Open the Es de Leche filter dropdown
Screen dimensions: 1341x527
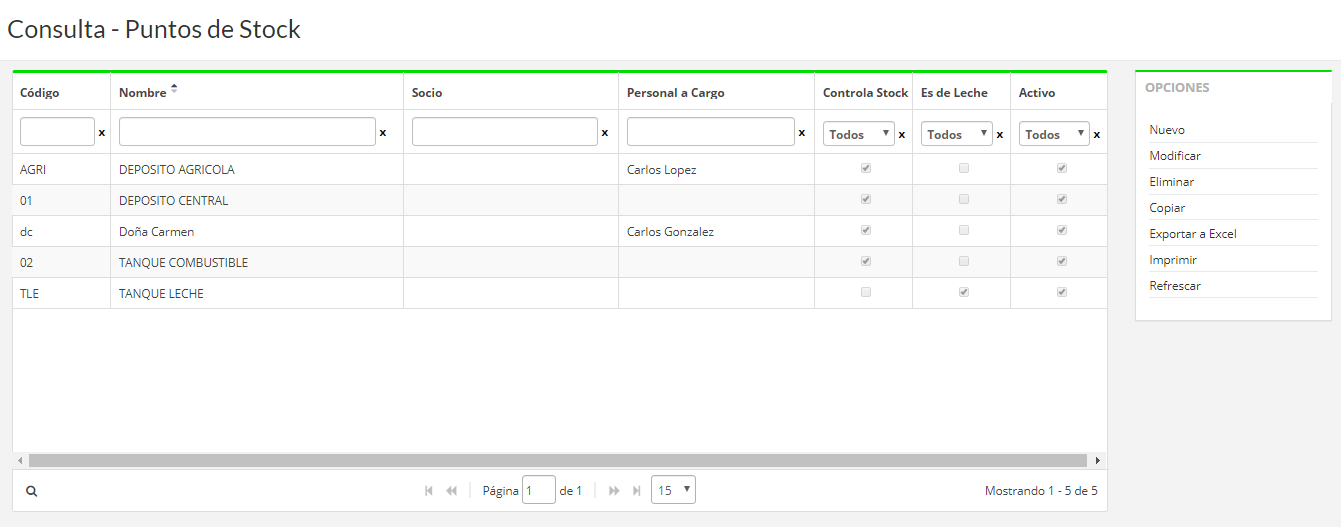957,134
